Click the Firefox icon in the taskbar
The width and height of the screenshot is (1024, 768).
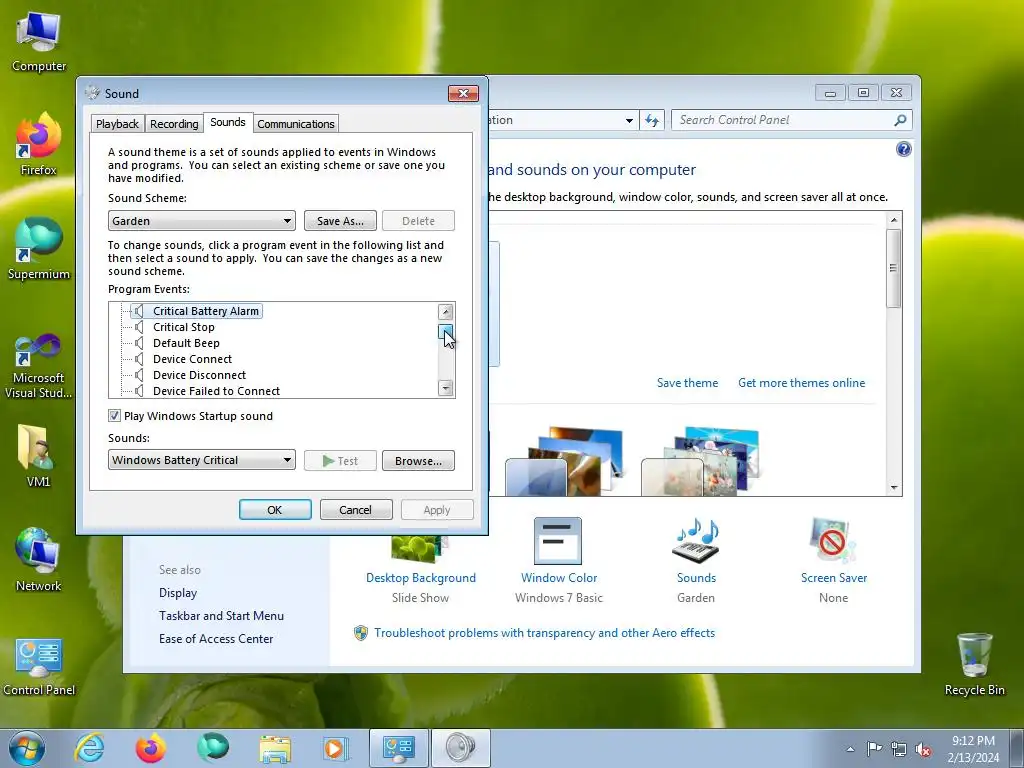click(x=150, y=748)
